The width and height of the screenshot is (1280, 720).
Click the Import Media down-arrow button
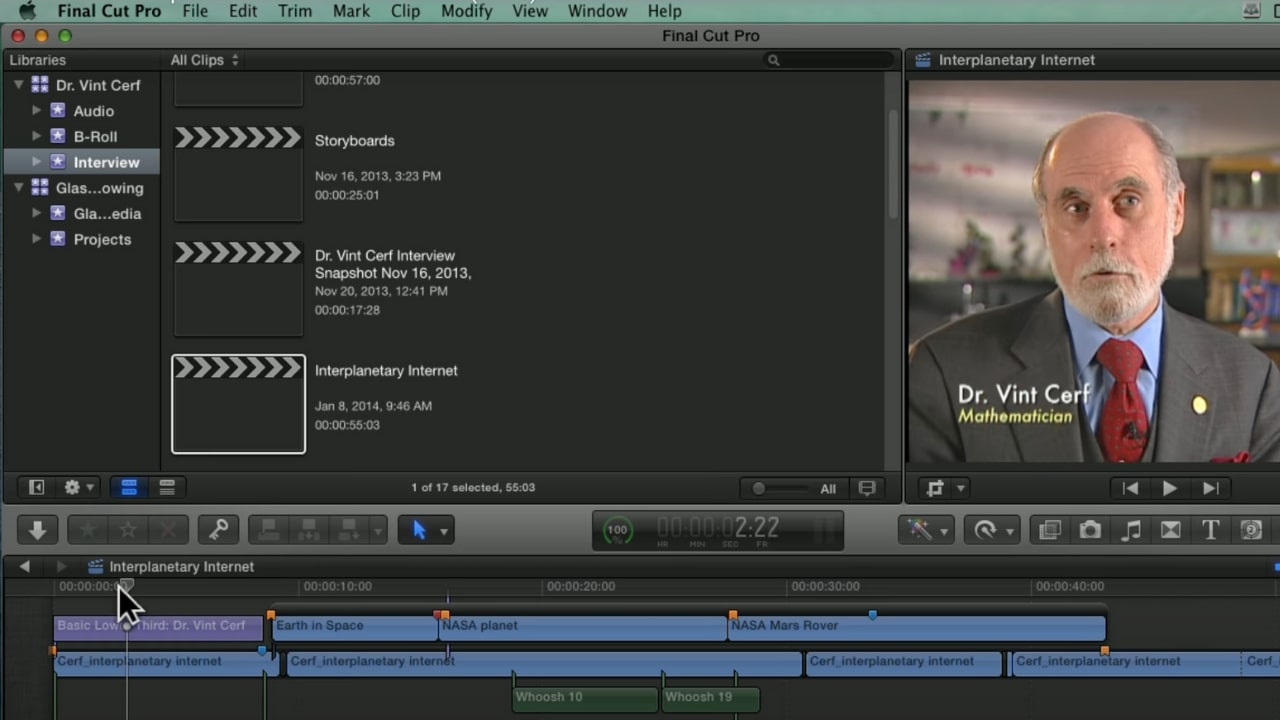(x=38, y=529)
